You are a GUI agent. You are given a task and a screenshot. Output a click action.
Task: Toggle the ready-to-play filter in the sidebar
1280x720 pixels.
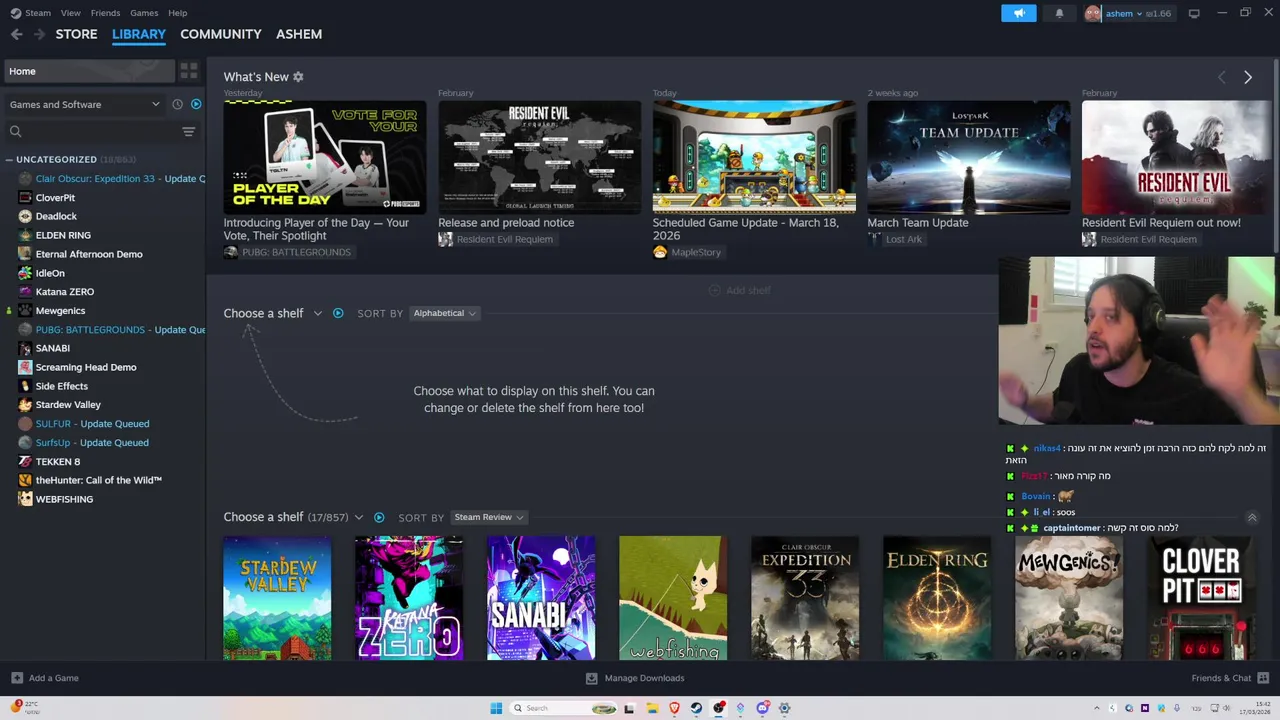[x=196, y=104]
